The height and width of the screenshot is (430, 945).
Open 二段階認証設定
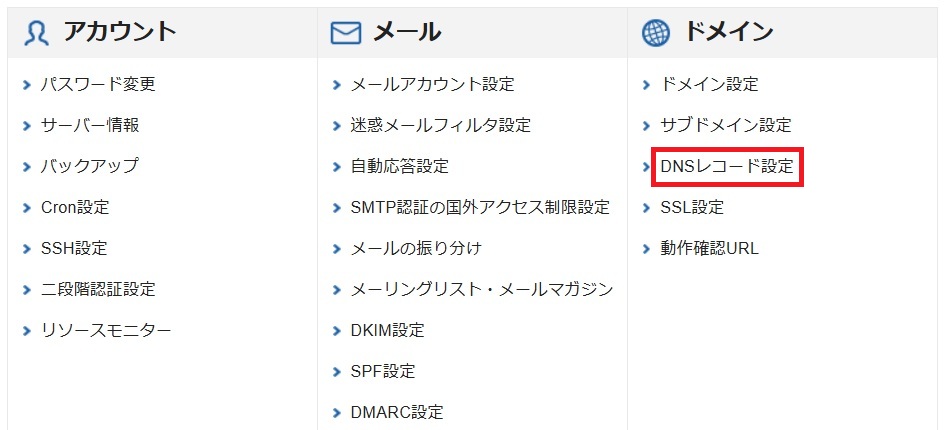98,289
